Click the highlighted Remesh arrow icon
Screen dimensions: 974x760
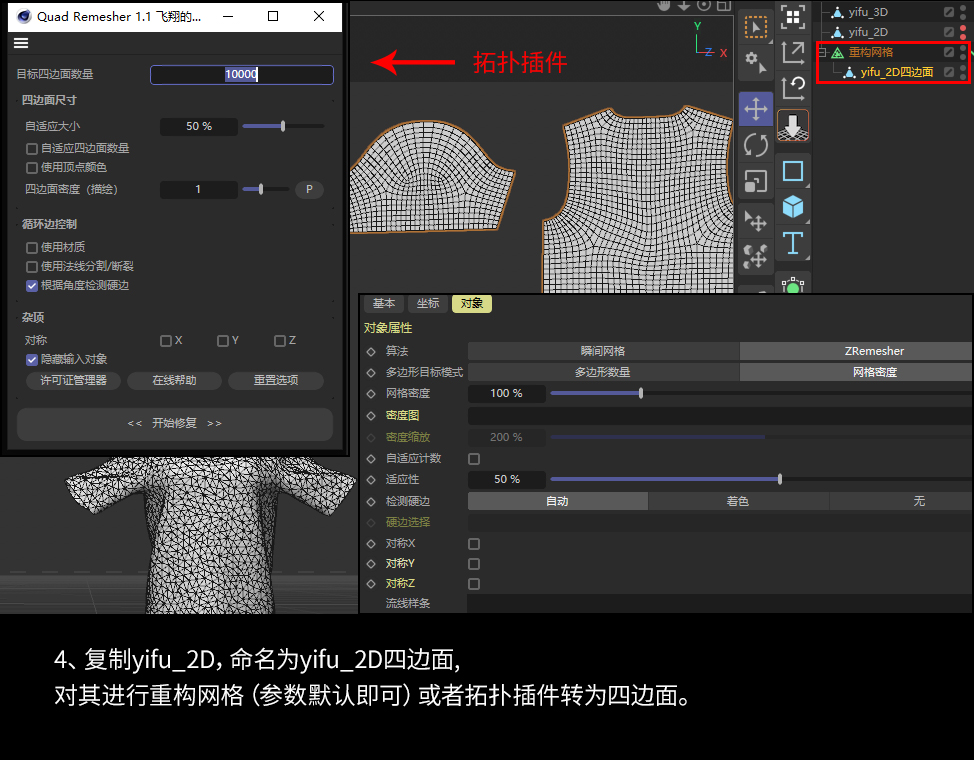pyautogui.click(x=793, y=124)
